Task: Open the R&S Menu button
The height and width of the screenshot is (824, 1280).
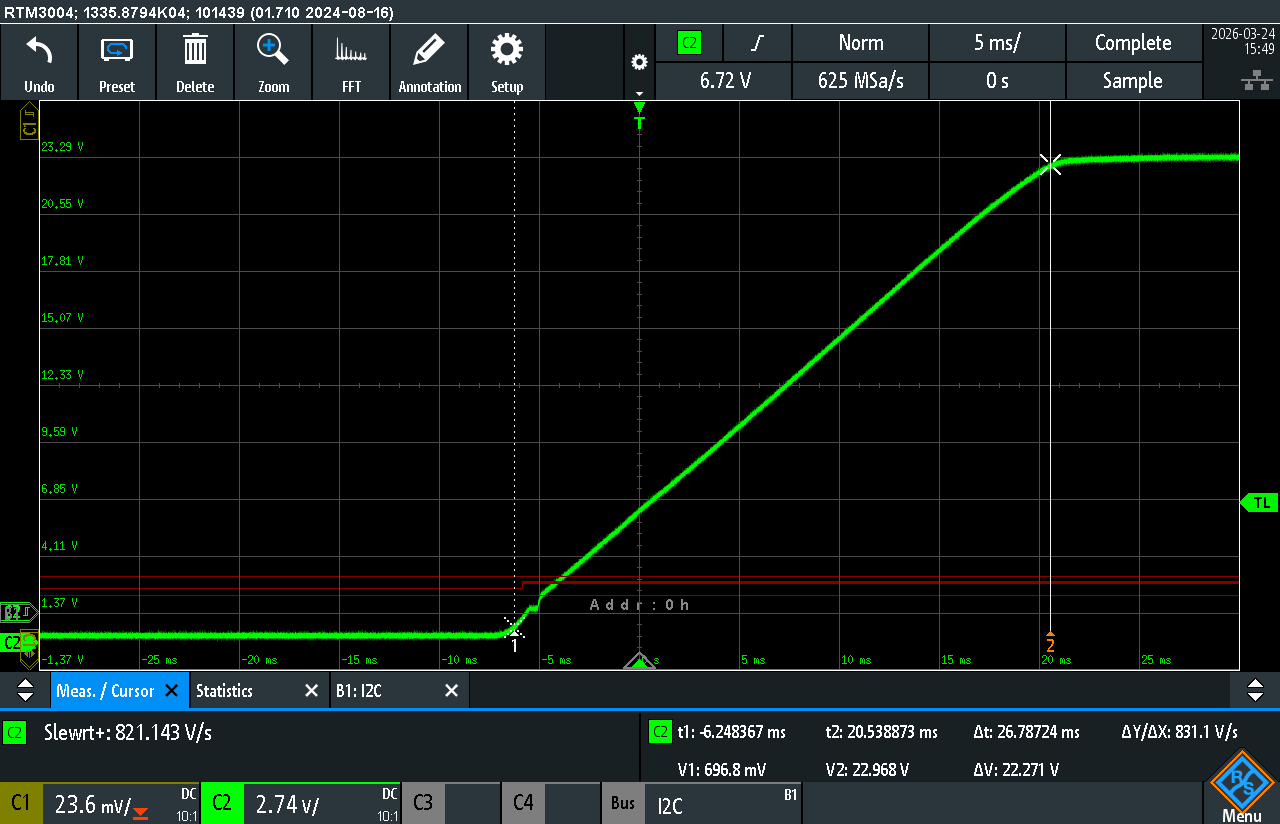Action: (x=1241, y=787)
